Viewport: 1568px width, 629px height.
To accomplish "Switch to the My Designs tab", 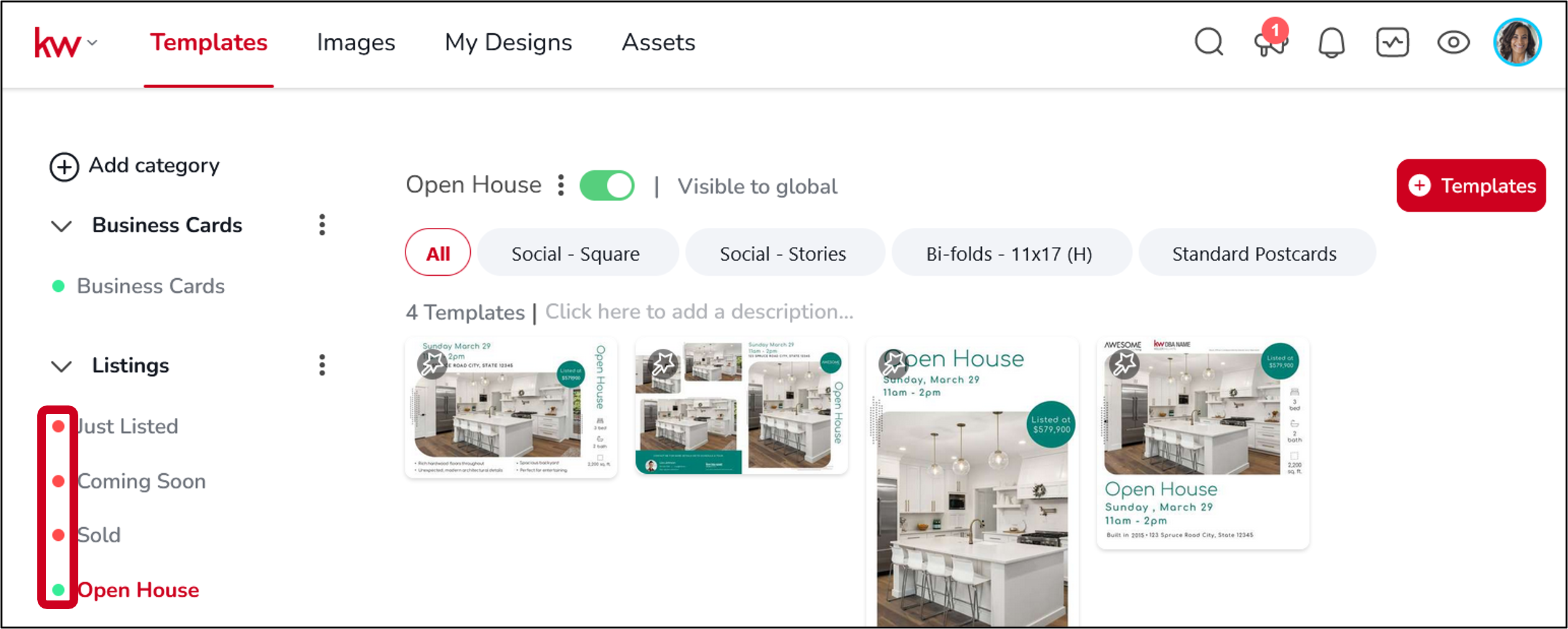I will 508,42.
